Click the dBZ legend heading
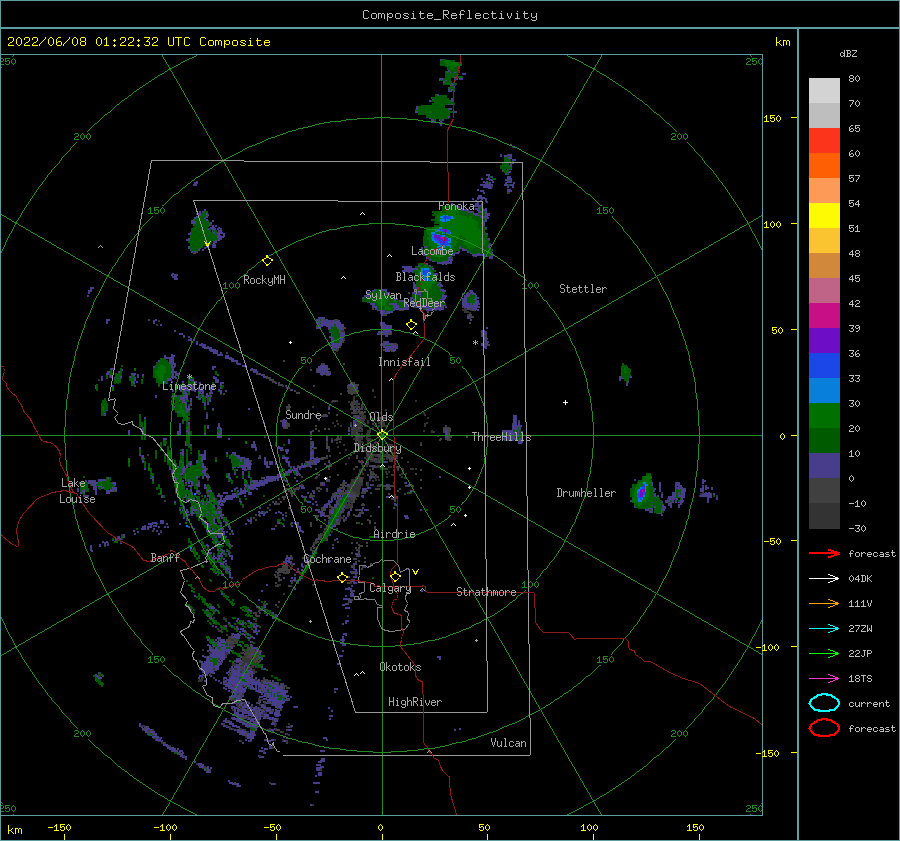Screen dimensions: 900x841 tap(848, 53)
